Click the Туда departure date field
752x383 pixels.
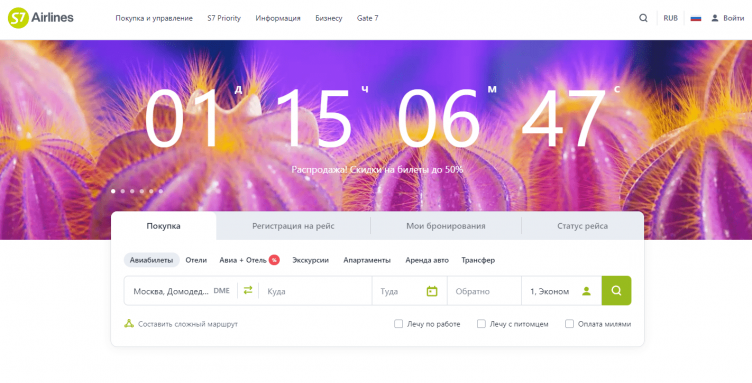coord(410,291)
